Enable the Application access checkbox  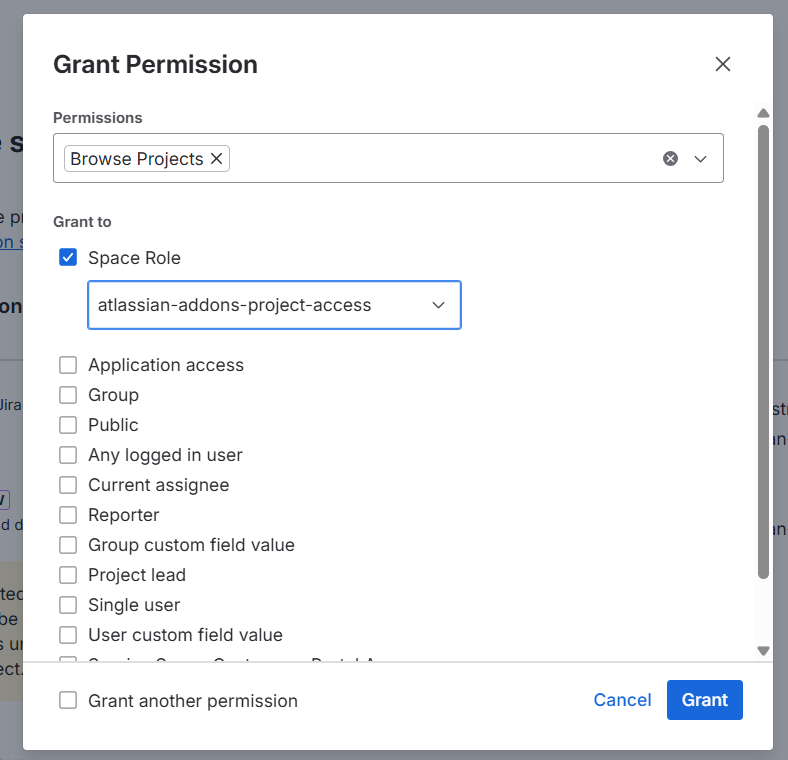coord(68,365)
